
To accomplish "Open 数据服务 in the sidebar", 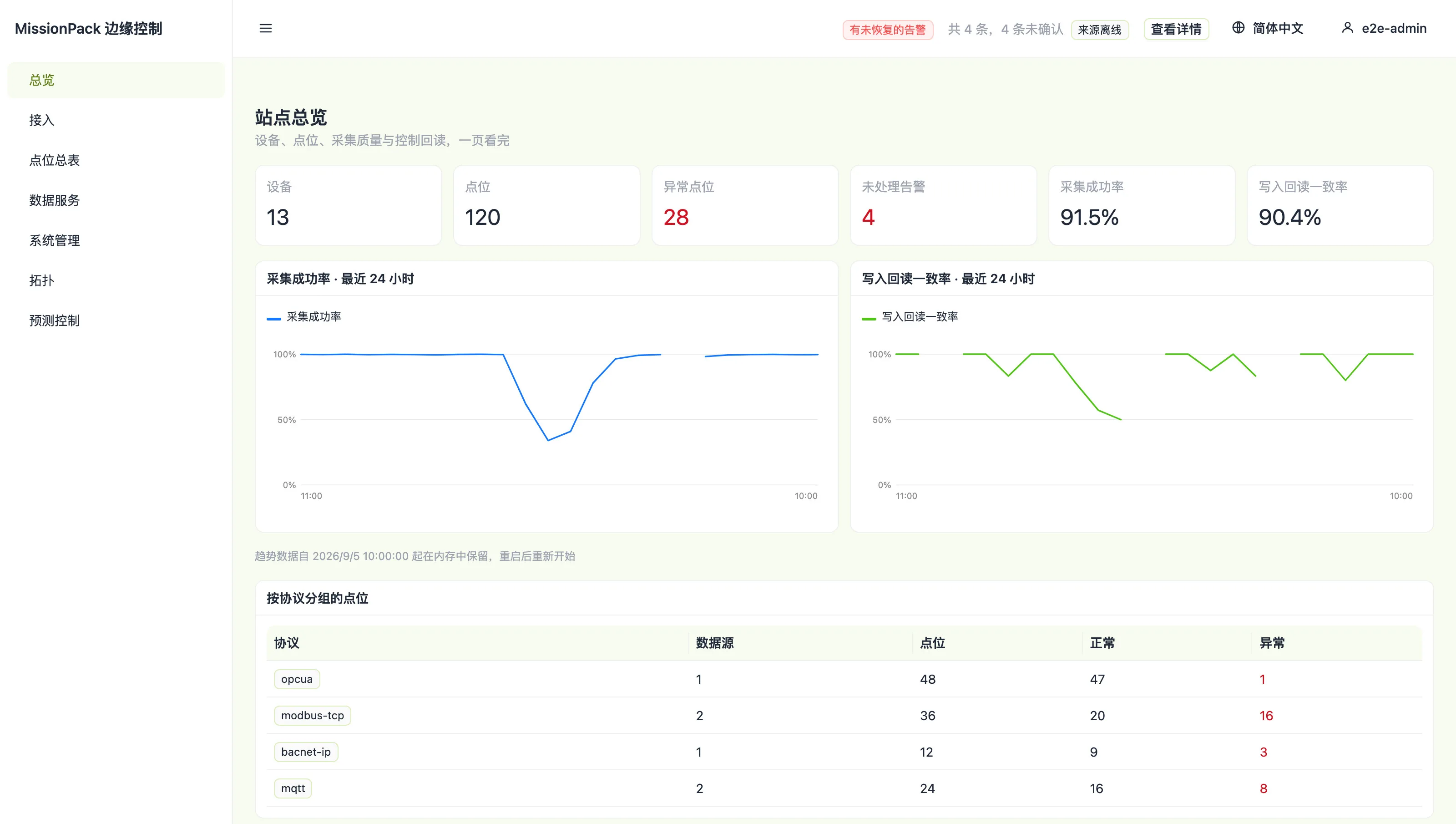I will (x=116, y=200).
